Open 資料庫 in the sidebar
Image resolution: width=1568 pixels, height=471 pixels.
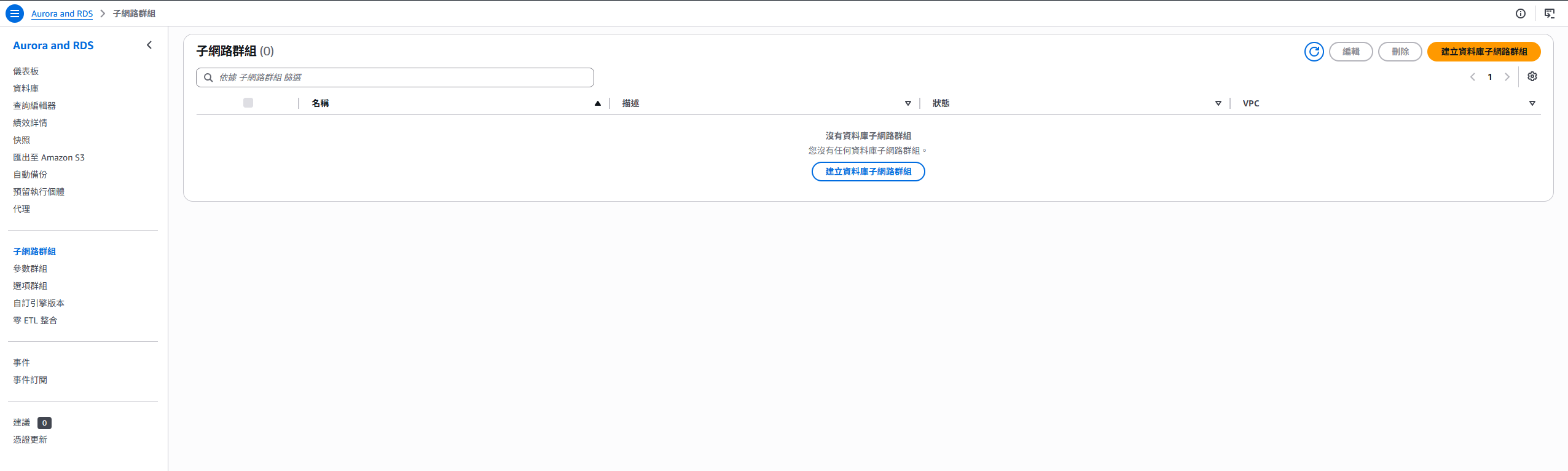(x=26, y=89)
